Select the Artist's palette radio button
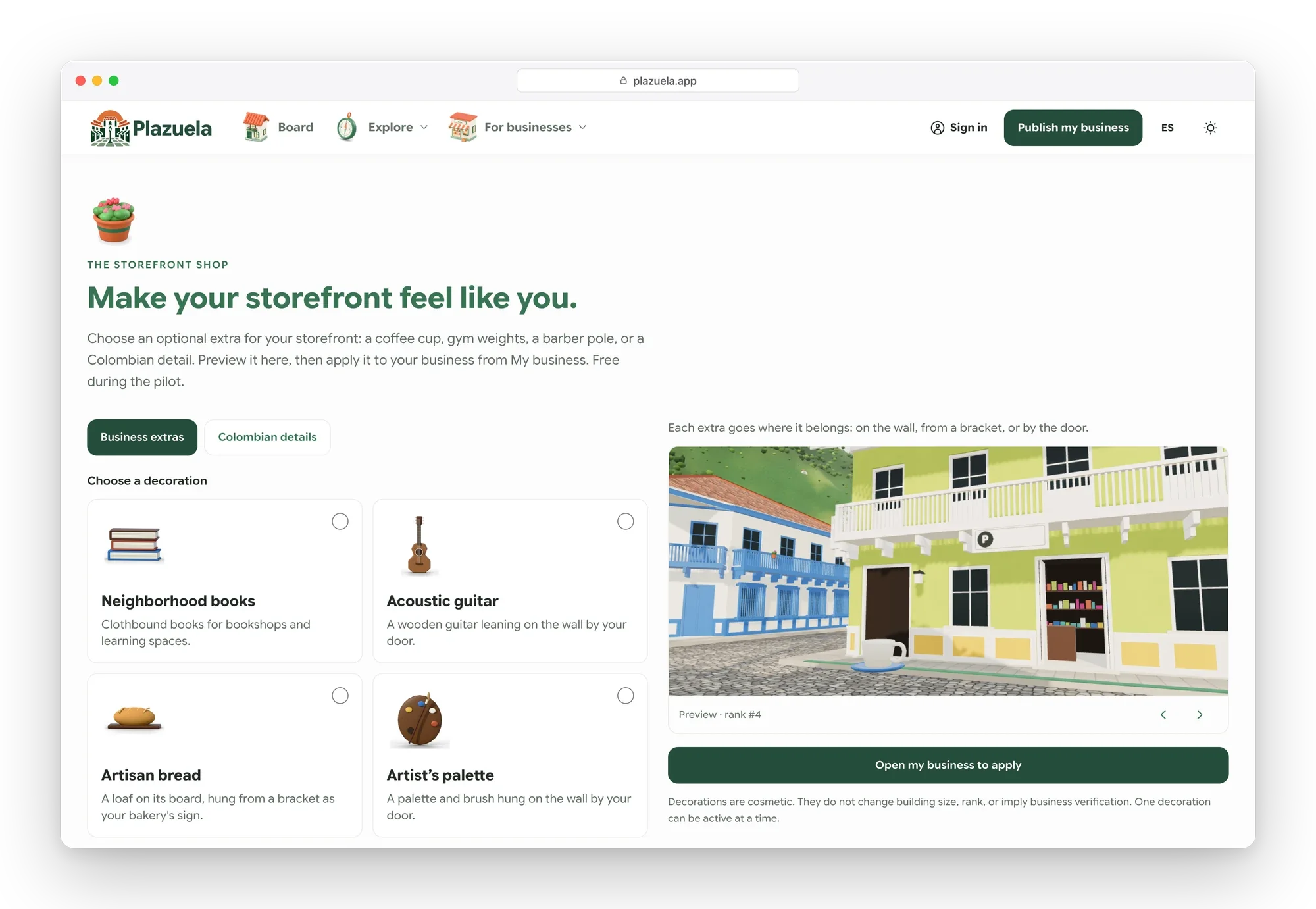The height and width of the screenshot is (909, 1316). coord(626,696)
